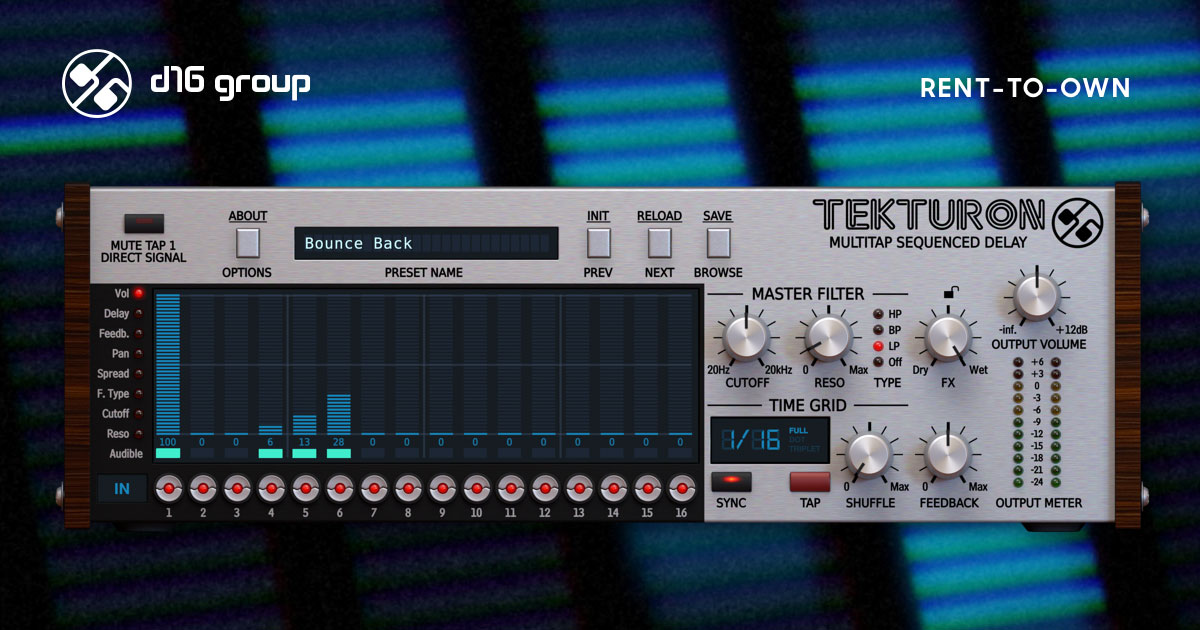
Task: Toggle the Audible indicator for tap 4
Action: point(271,453)
